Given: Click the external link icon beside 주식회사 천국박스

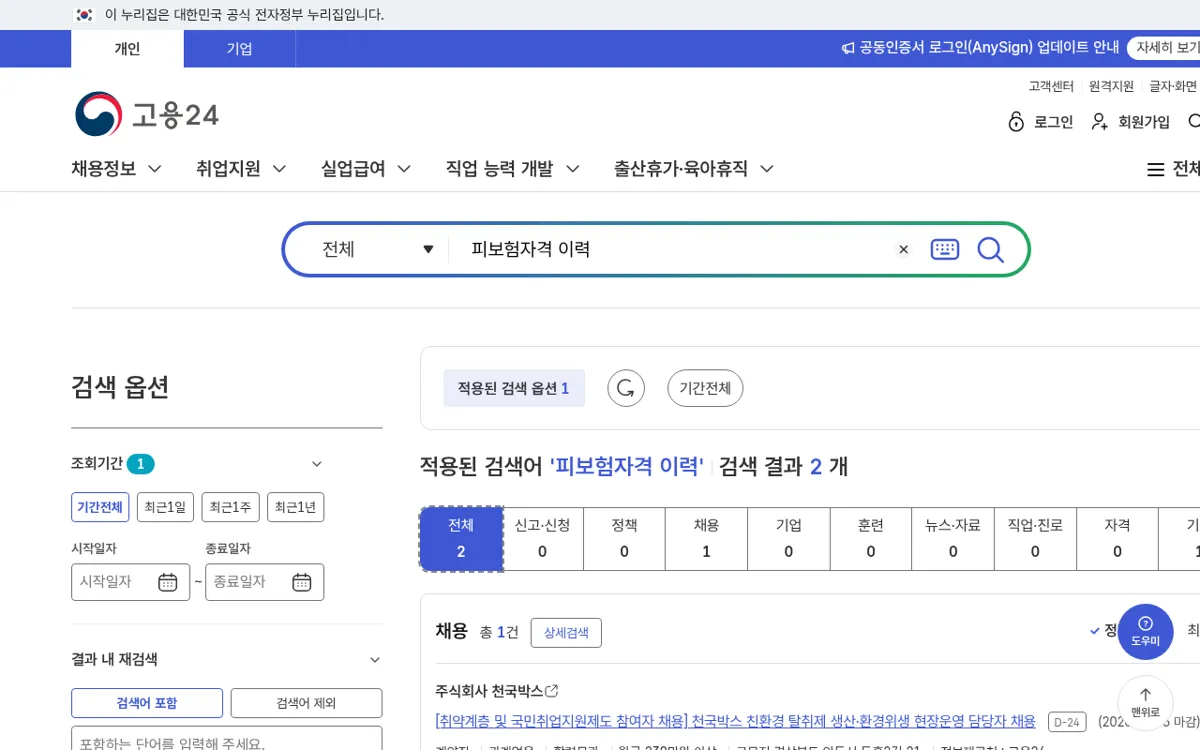Looking at the screenshot, I should point(552,691).
